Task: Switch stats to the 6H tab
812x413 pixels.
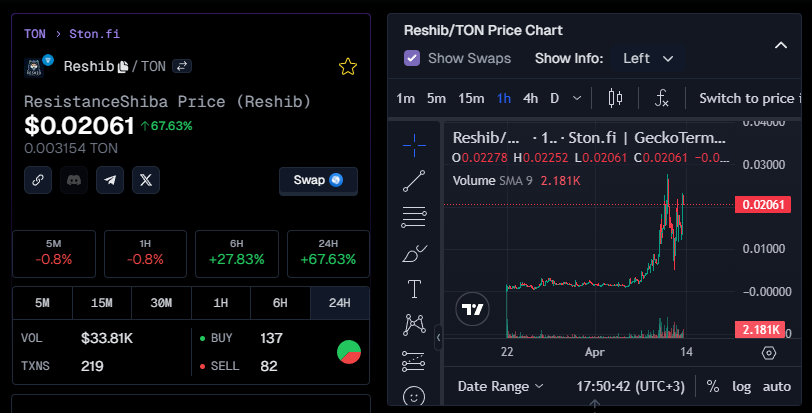Action: [x=280, y=303]
